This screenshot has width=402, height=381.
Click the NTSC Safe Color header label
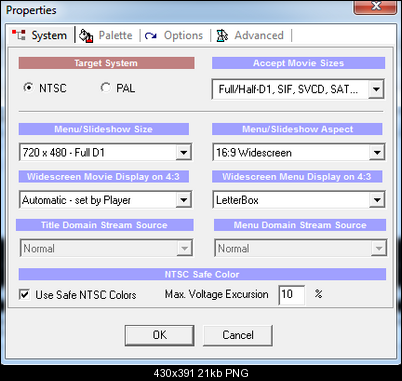pyautogui.click(x=202, y=274)
